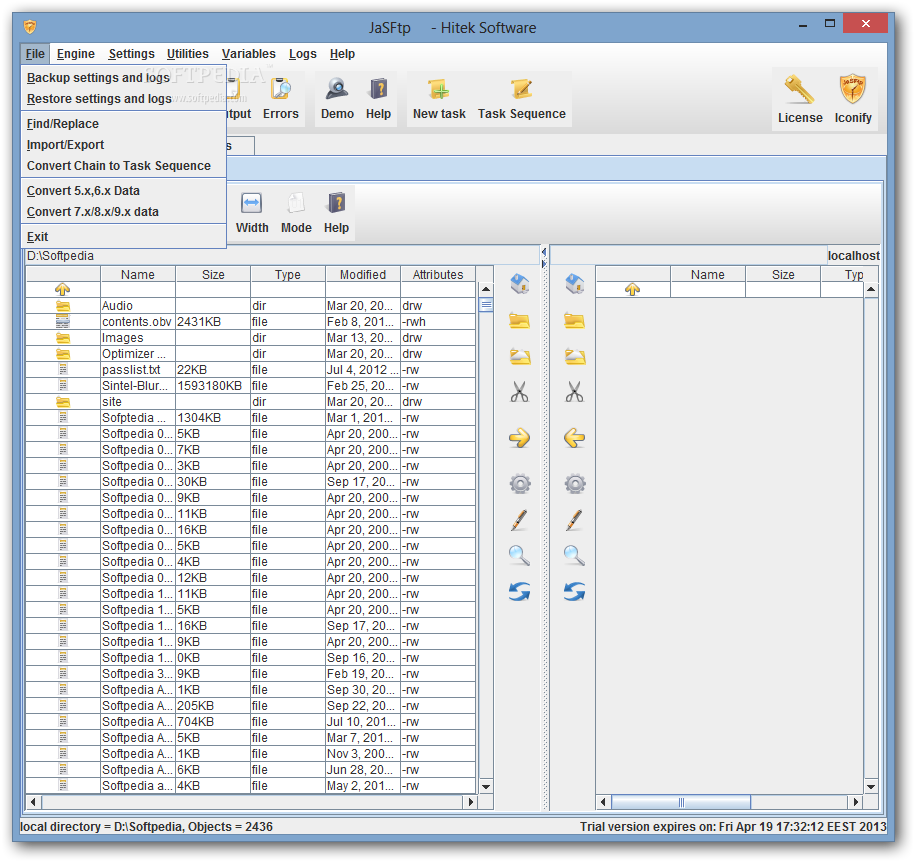
Task: Select the Audio folder row
Action: (251, 306)
